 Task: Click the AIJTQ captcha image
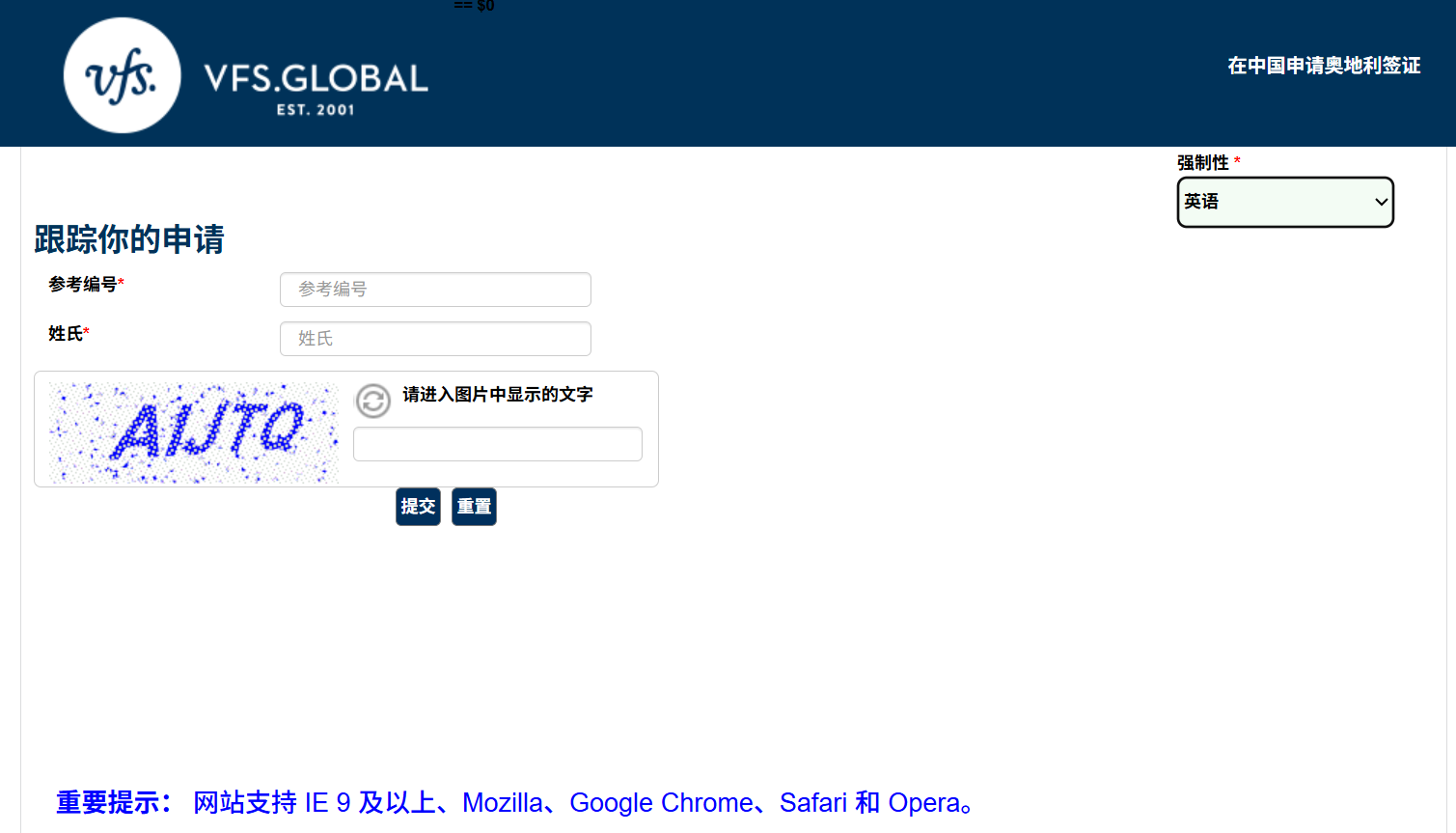click(194, 431)
